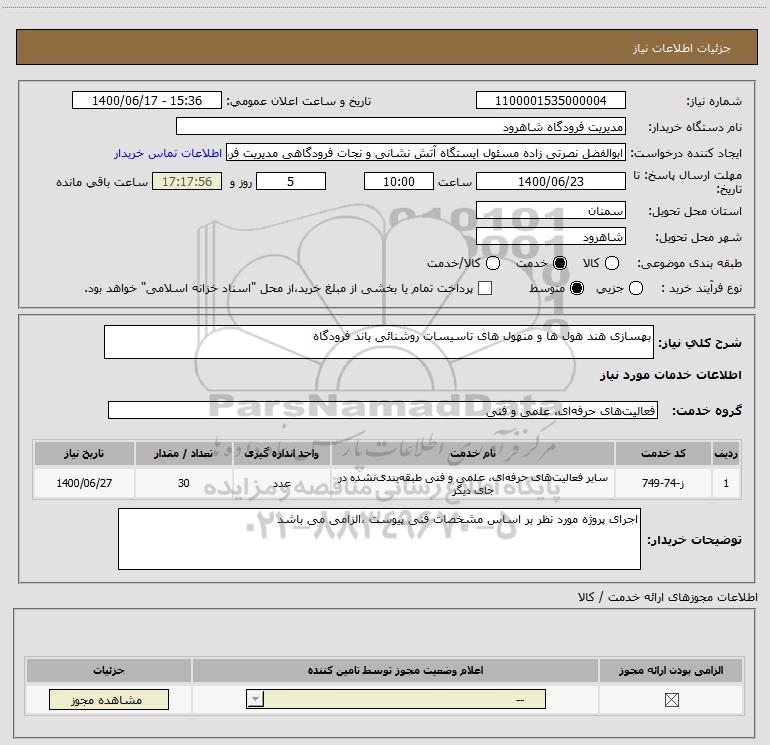Click the need date cell 1400/06/27

tap(84, 483)
